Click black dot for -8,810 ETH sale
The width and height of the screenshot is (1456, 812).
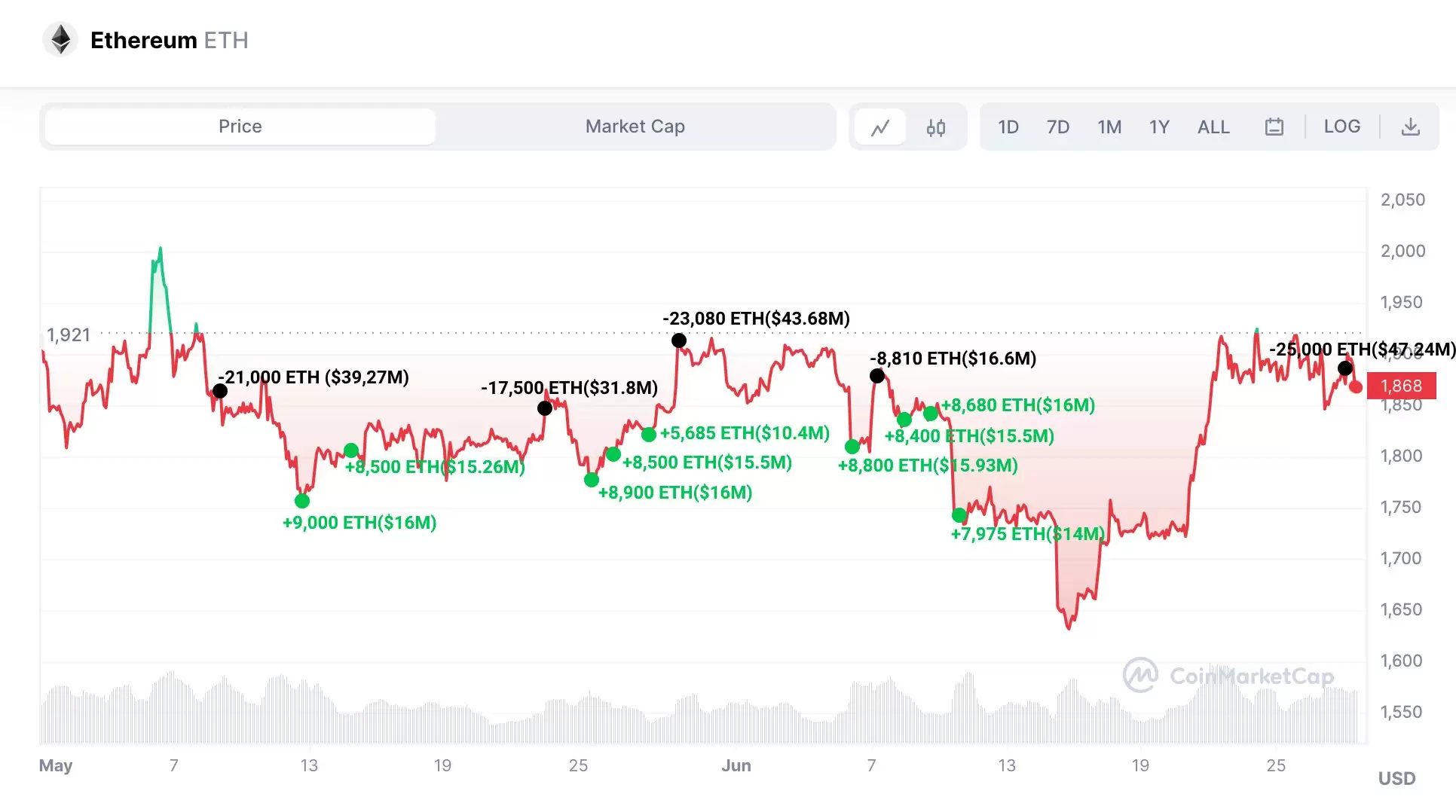point(877,376)
